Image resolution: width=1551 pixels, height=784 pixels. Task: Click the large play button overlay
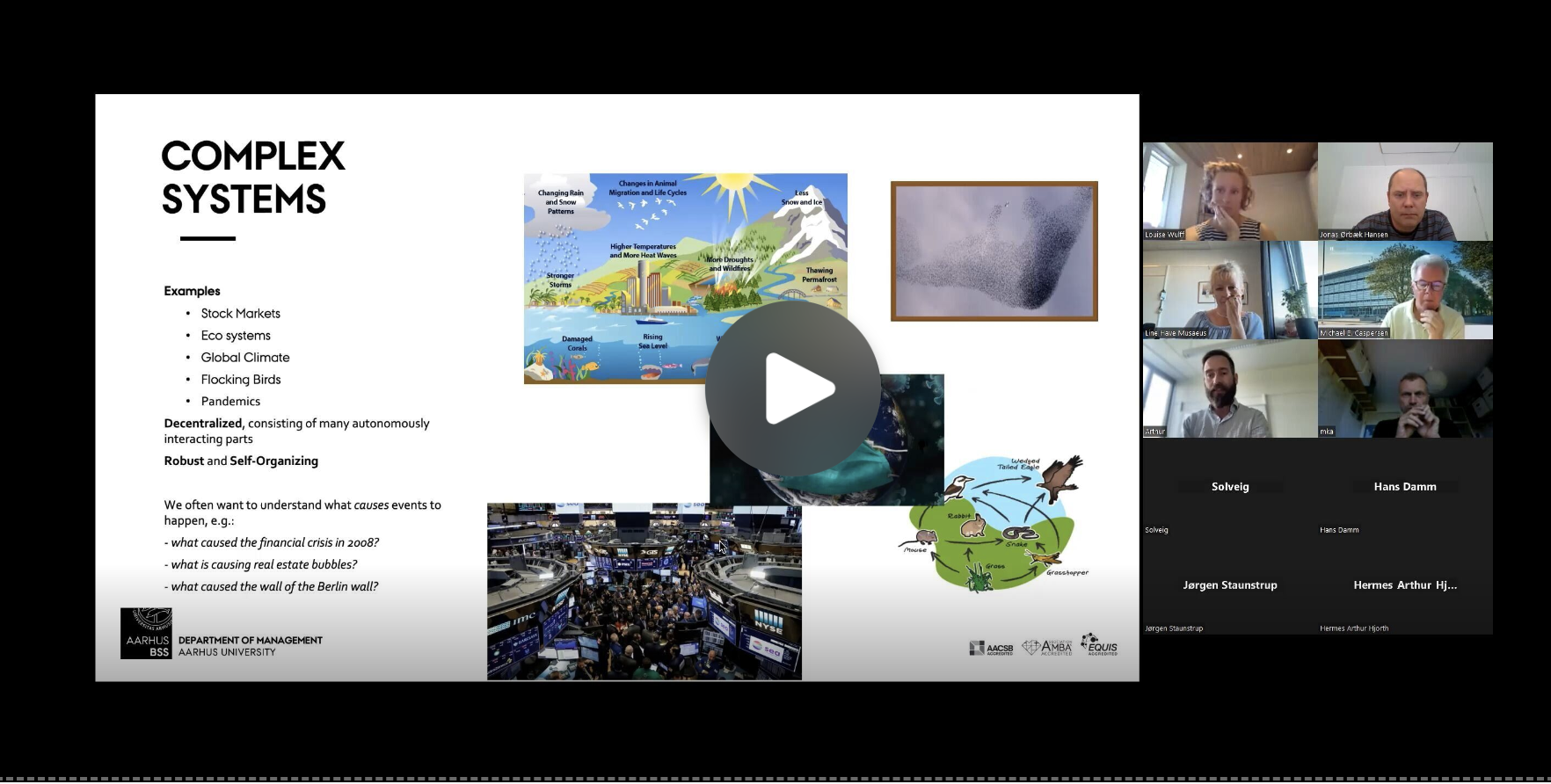tap(792, 388)
